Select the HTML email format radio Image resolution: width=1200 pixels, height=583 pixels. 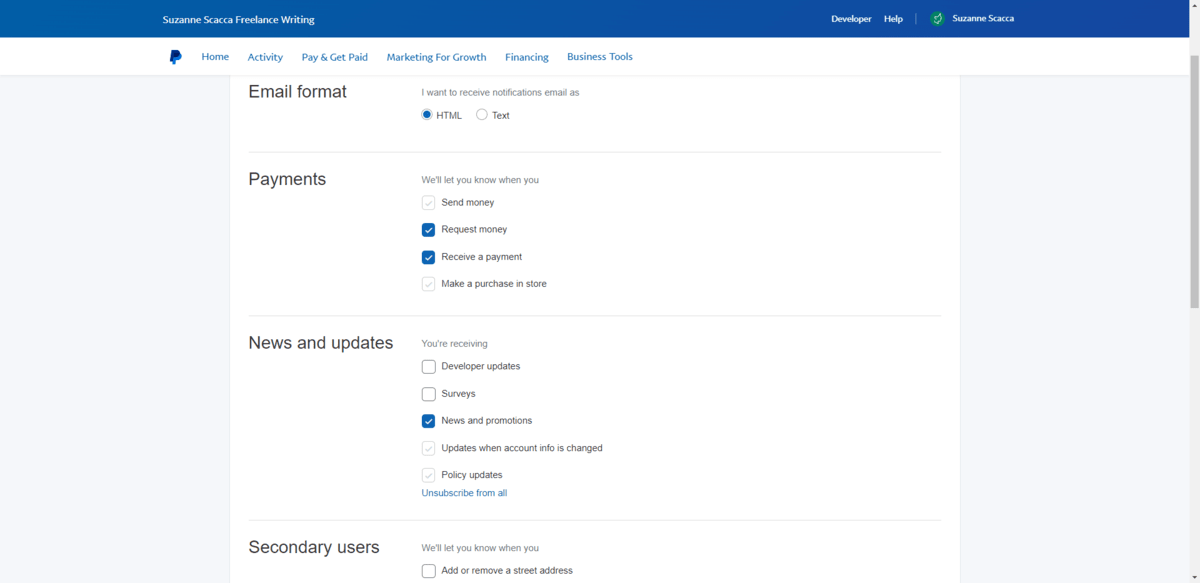coord(427,115)
